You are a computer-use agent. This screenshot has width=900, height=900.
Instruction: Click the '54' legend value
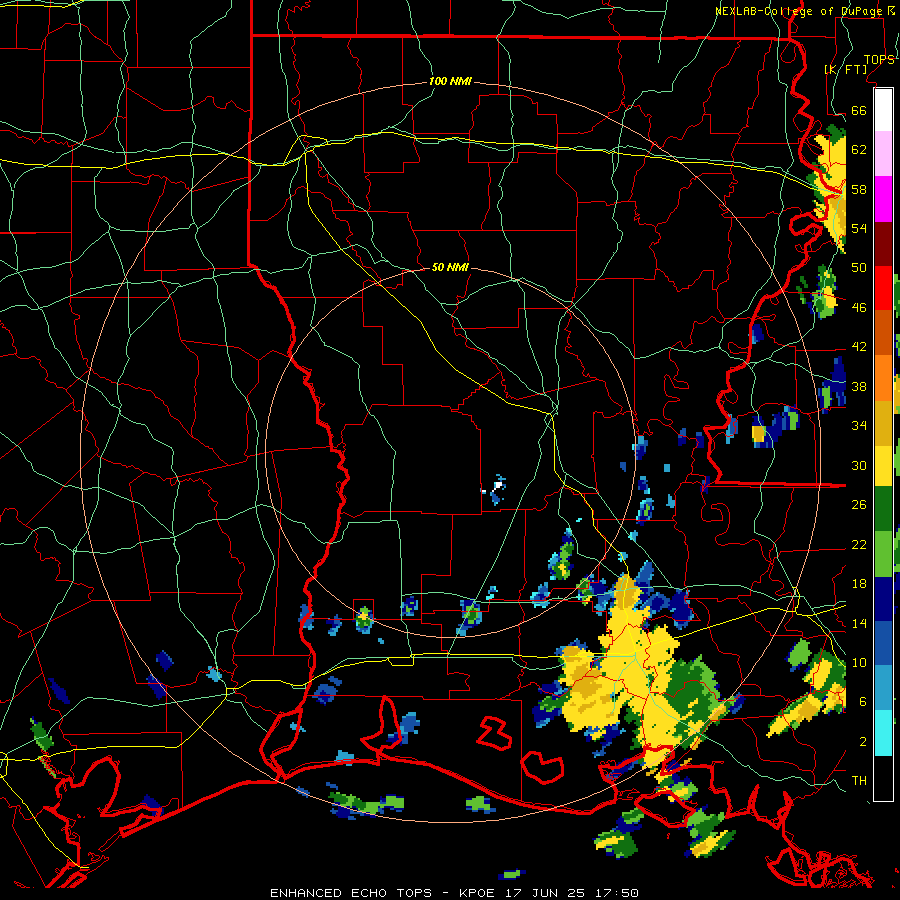859,228
